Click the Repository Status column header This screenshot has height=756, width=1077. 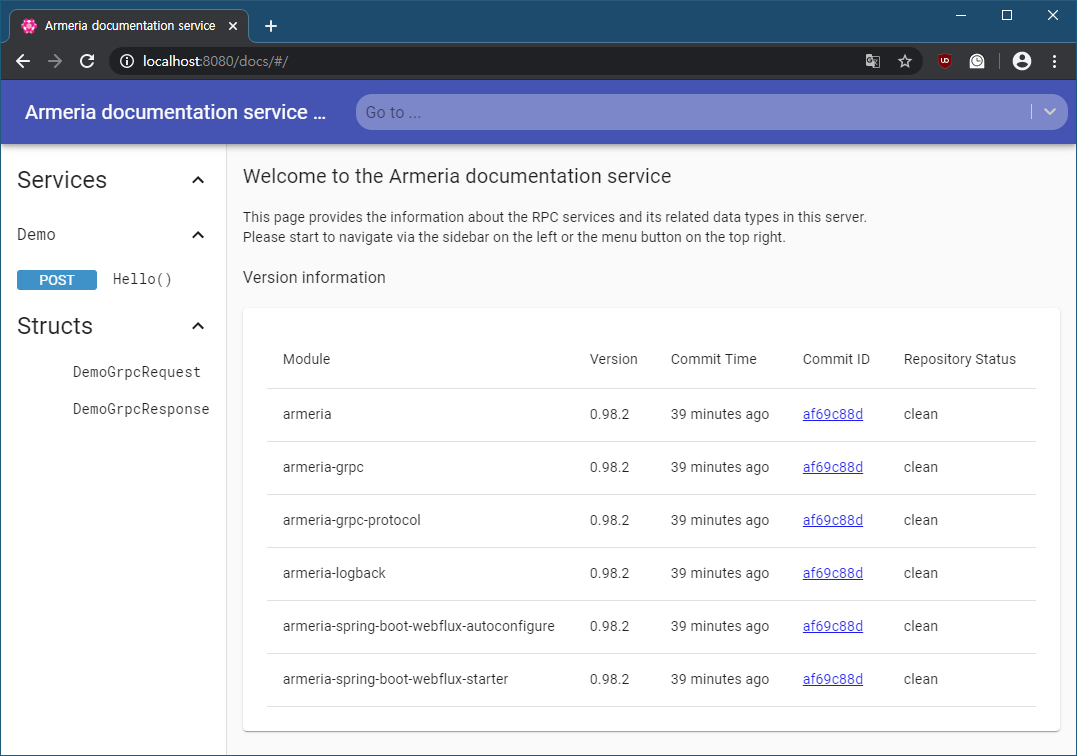pyautogui.click(x=960, y=359)
